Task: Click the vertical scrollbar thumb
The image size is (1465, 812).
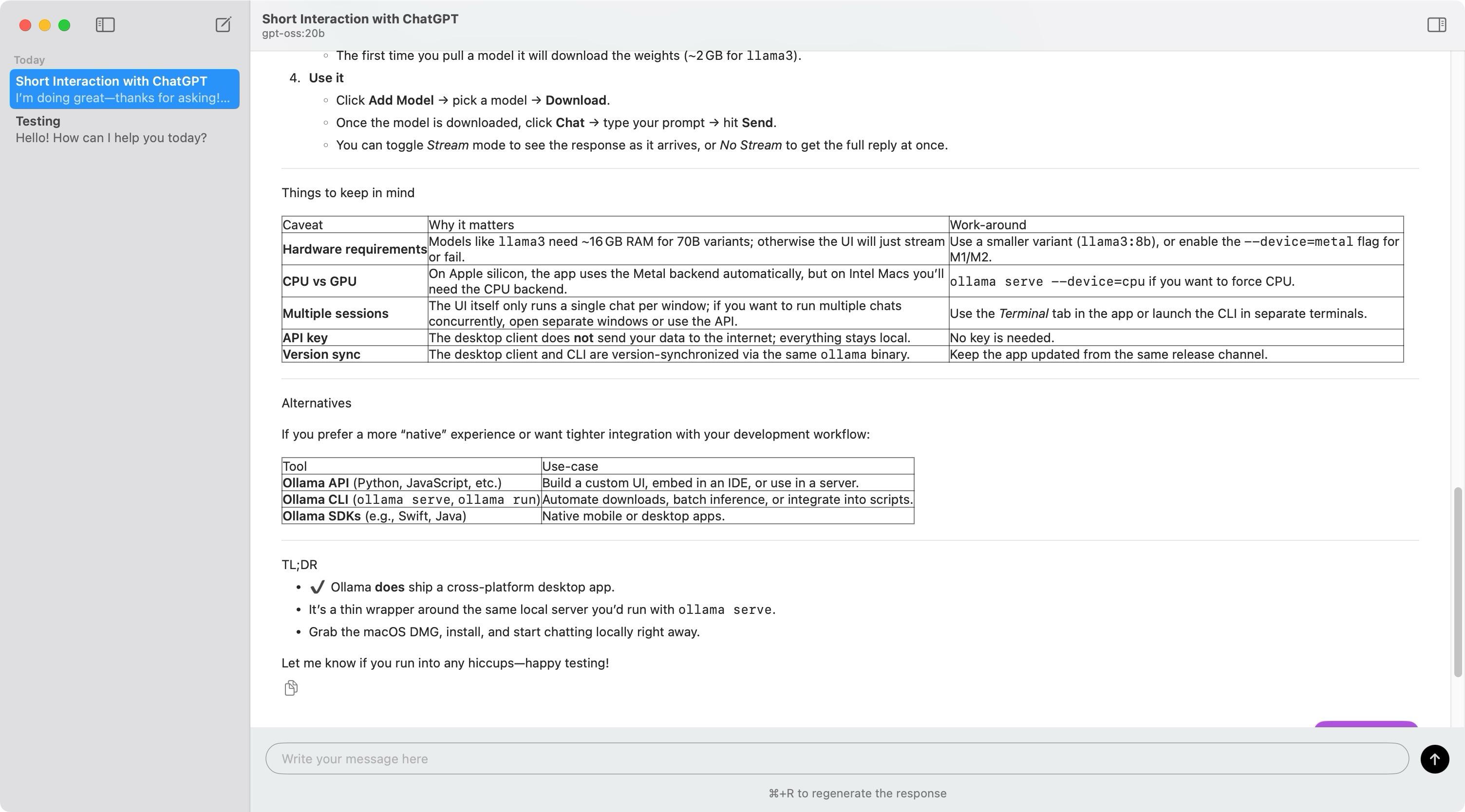Action: (x=1458, y=582)
